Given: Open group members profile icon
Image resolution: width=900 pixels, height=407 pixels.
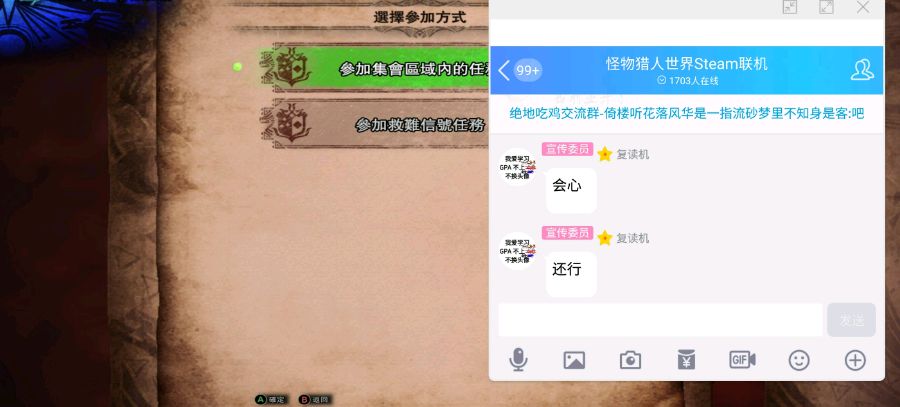Looking at the screenshot, I should pyautogui.click(x=862, y=69).
